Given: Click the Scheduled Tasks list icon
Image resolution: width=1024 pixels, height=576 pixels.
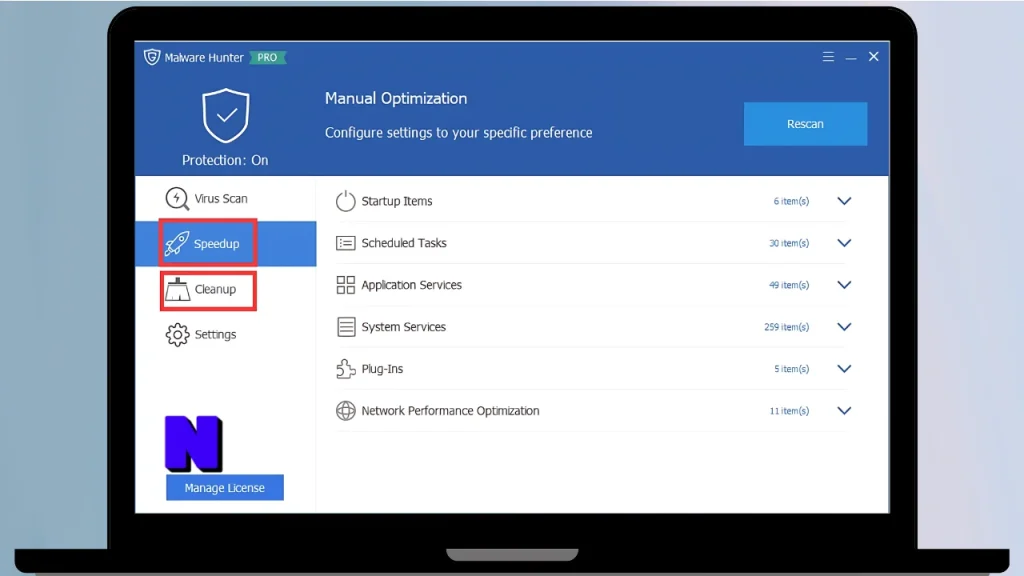Looking at the screenshot, I should 345,243.
